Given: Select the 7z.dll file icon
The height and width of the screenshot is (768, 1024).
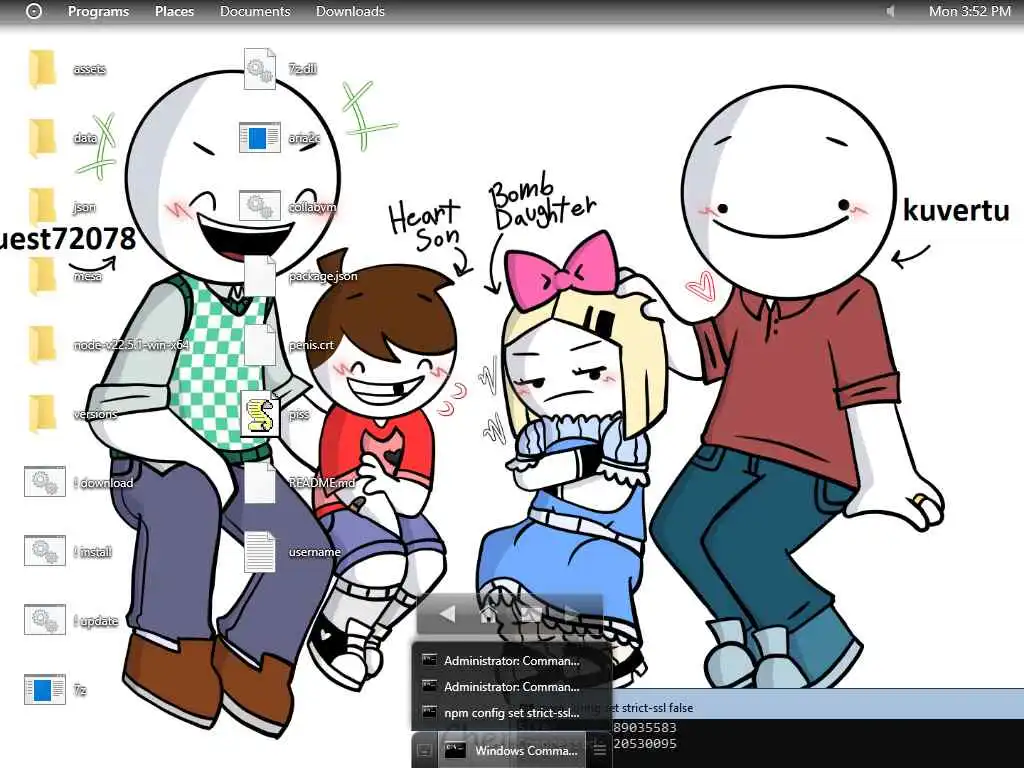Looking at the screenshot, I should 260,68.
